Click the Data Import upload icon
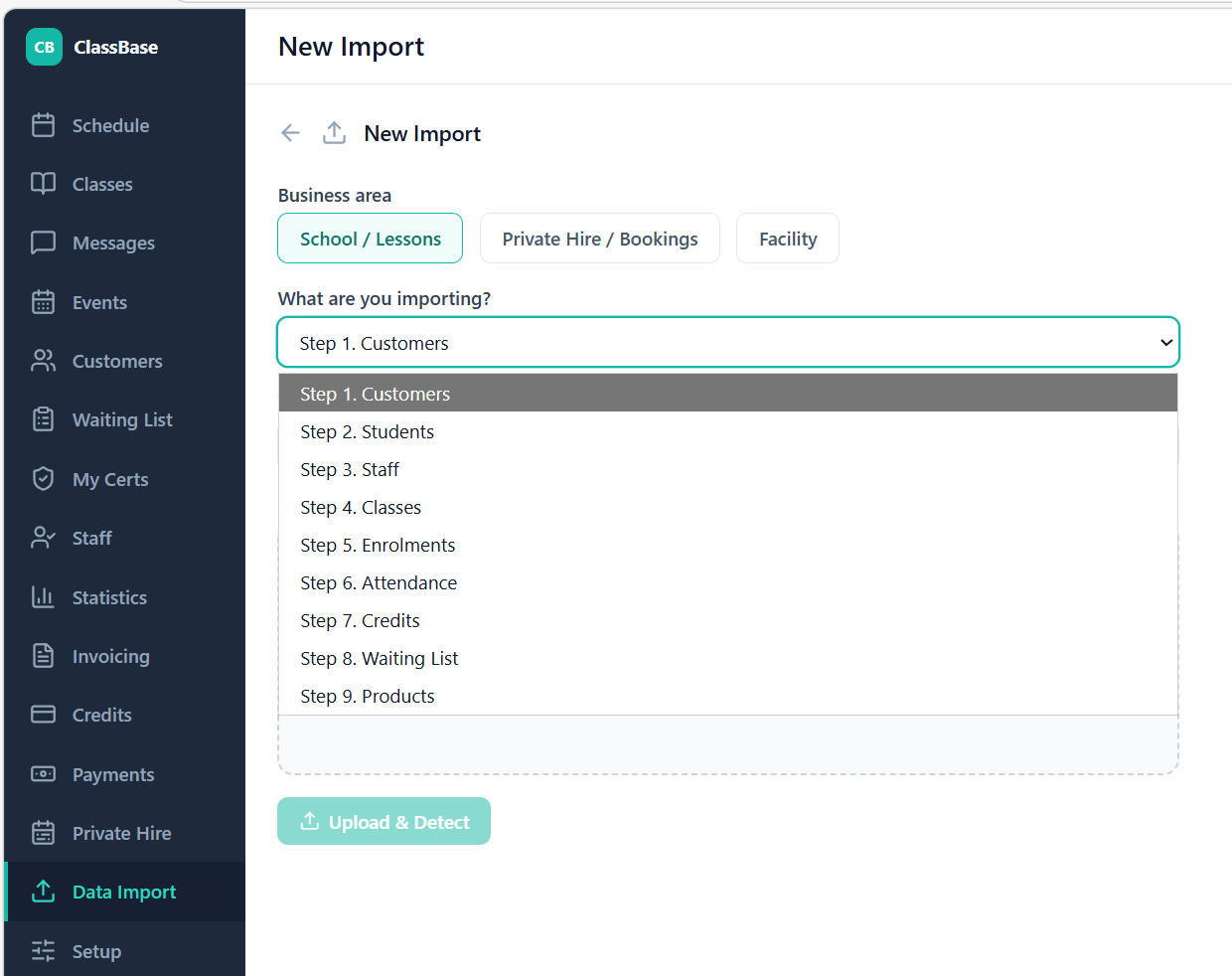The width and height of the screenshot is (1232, 976). pos(43,892)
